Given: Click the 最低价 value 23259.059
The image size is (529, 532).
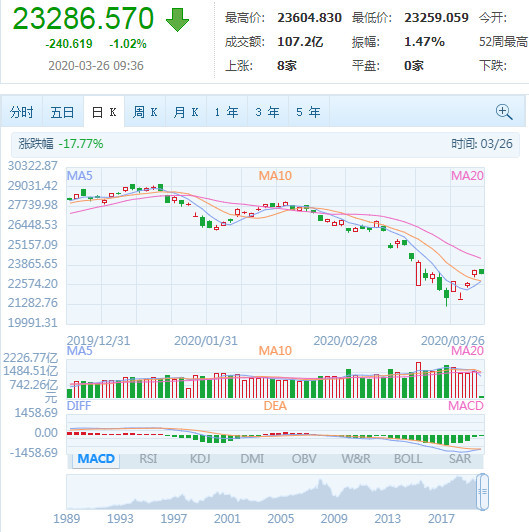Looking at the screenshot, I should [436, 18].
